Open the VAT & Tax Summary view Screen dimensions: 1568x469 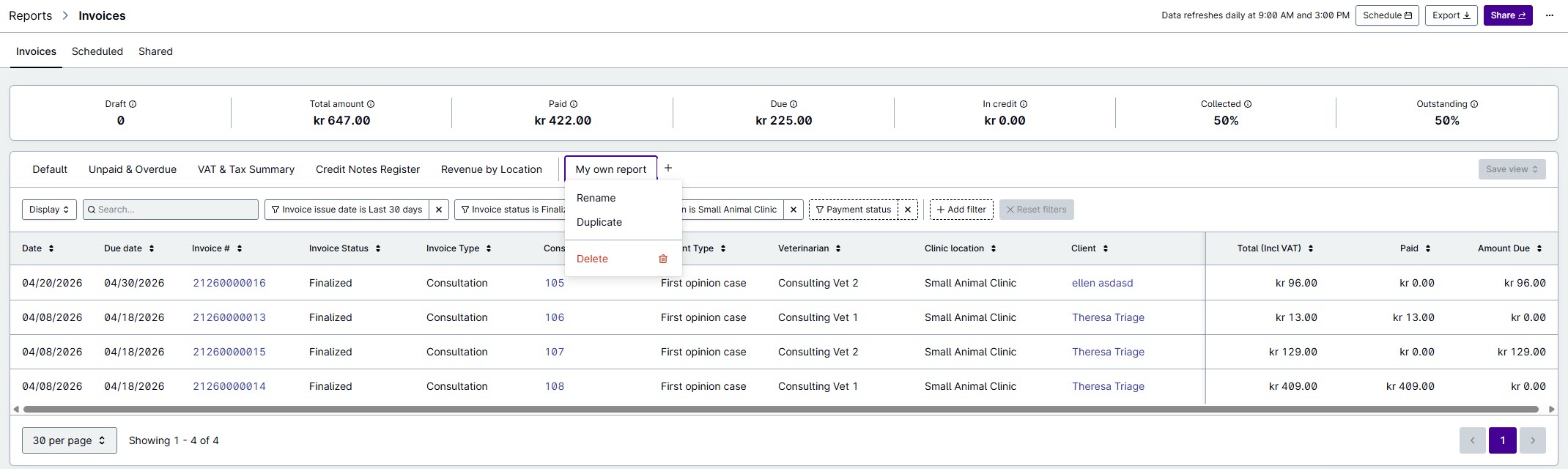[246, 169]
